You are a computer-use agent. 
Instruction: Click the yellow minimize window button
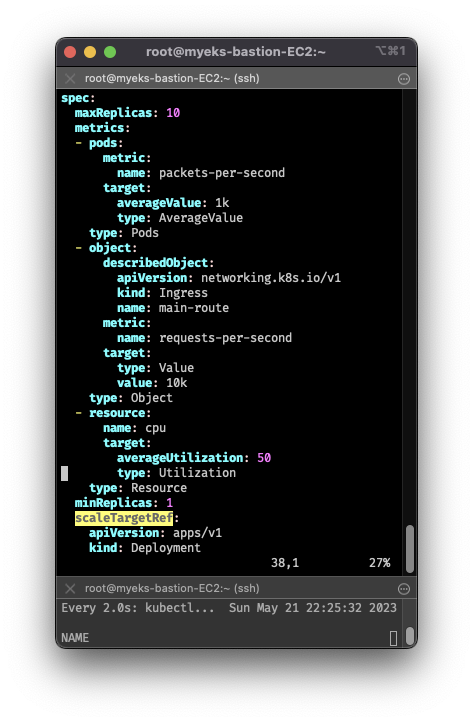pos(90,52)
